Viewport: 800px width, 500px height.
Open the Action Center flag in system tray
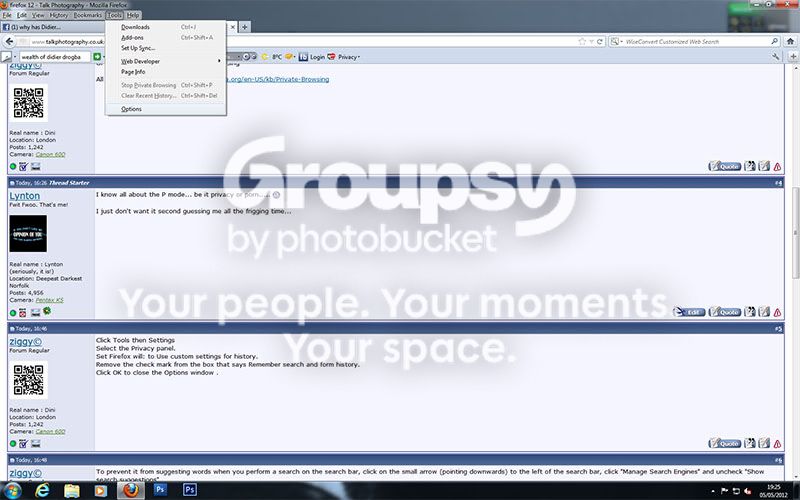click(724, 491)
